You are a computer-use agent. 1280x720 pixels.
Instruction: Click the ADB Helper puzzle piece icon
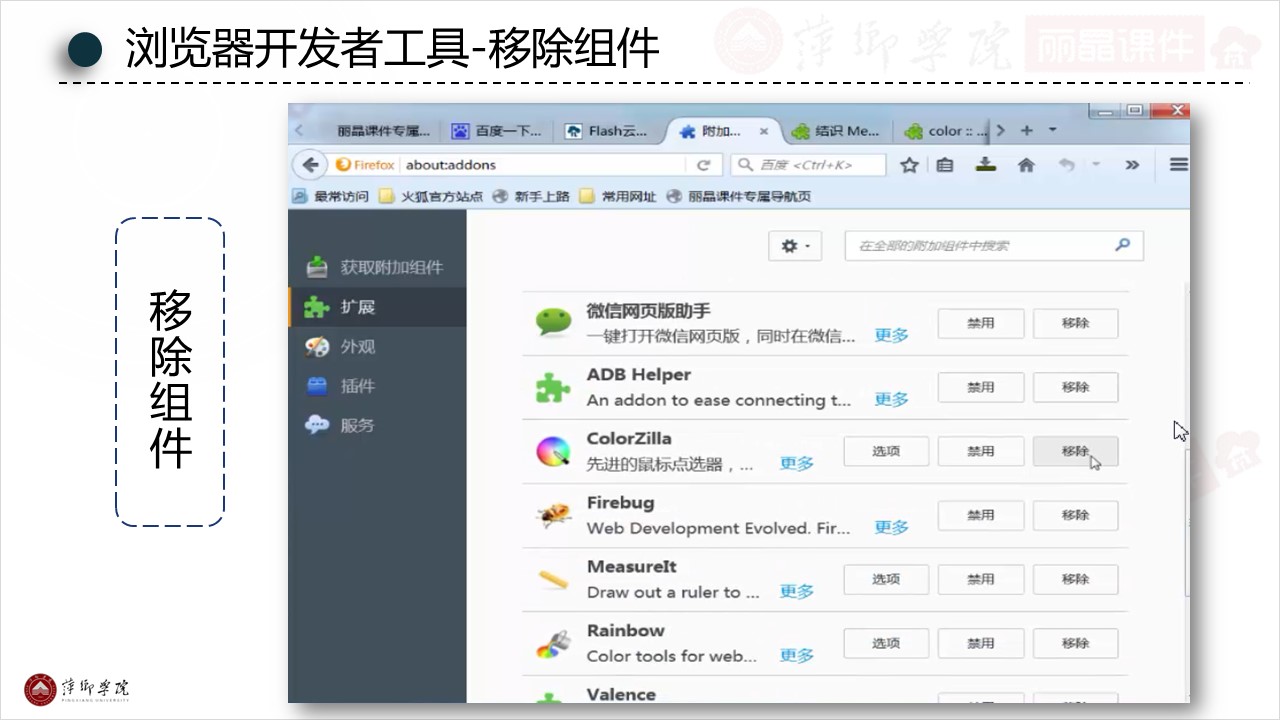click(x=553, y=387)
